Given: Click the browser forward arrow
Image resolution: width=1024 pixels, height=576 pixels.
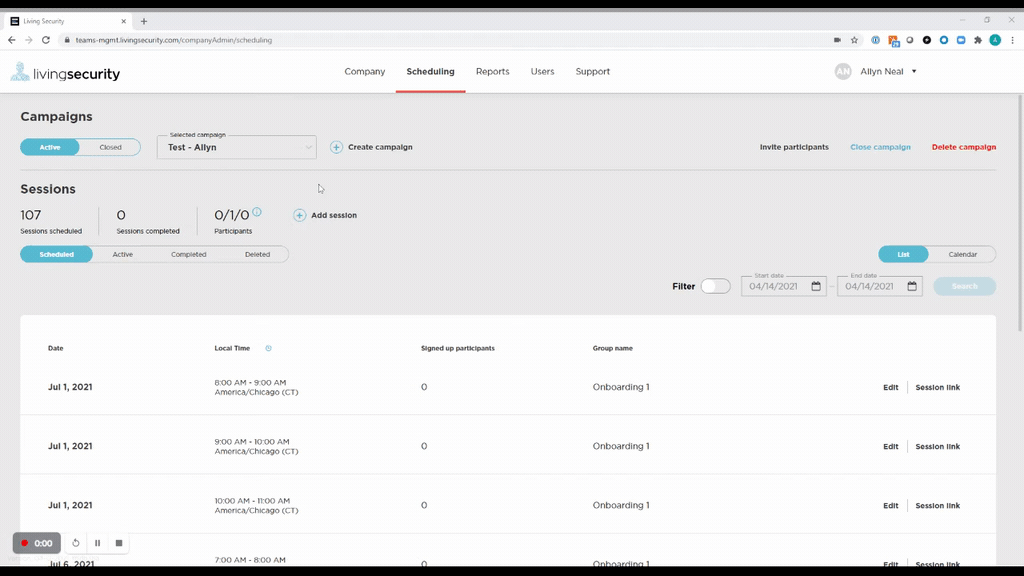Looking at the screenshot, I should [x=29, y=40].
